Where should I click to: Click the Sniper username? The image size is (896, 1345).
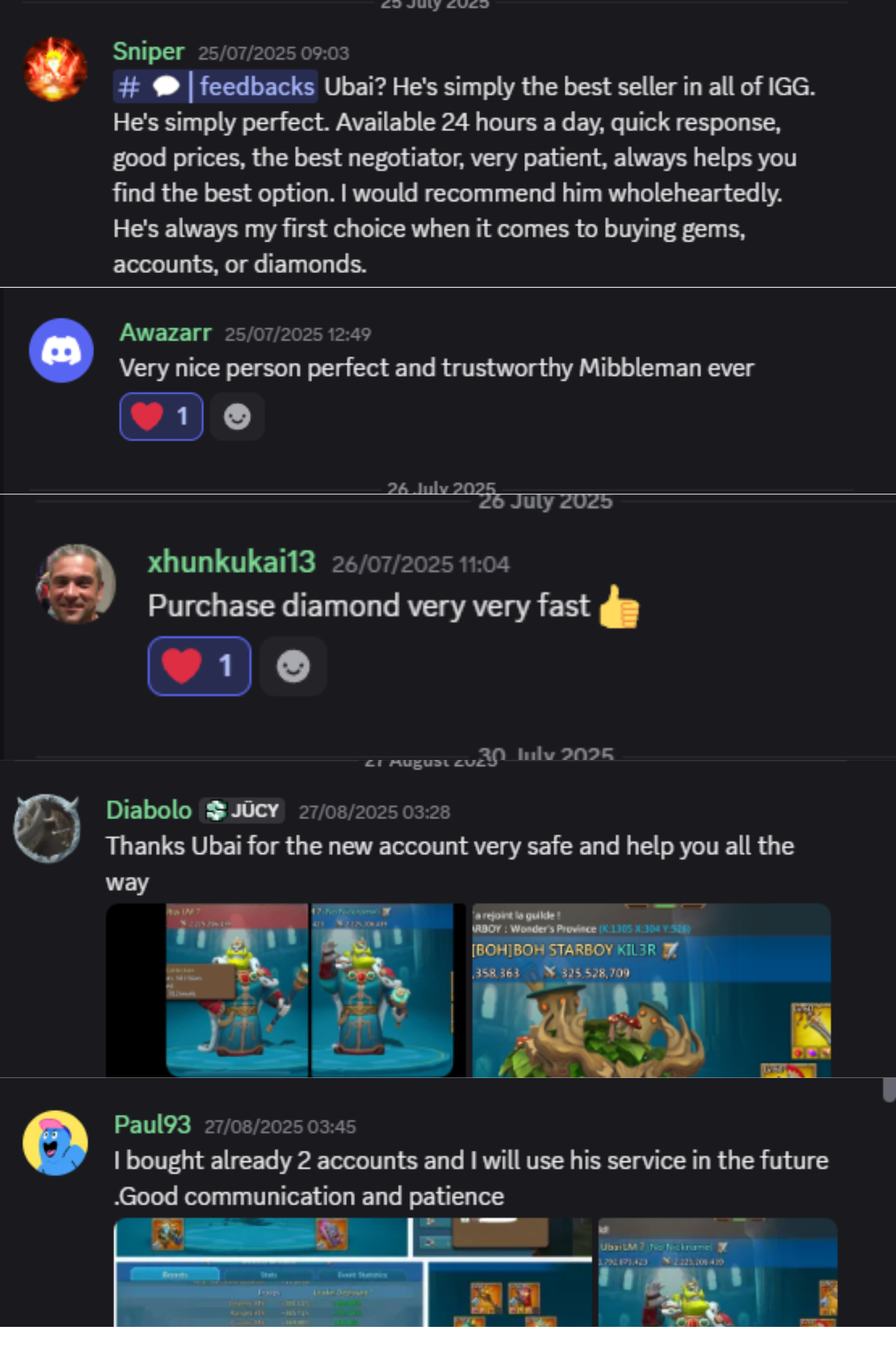(x=149, y=52)
